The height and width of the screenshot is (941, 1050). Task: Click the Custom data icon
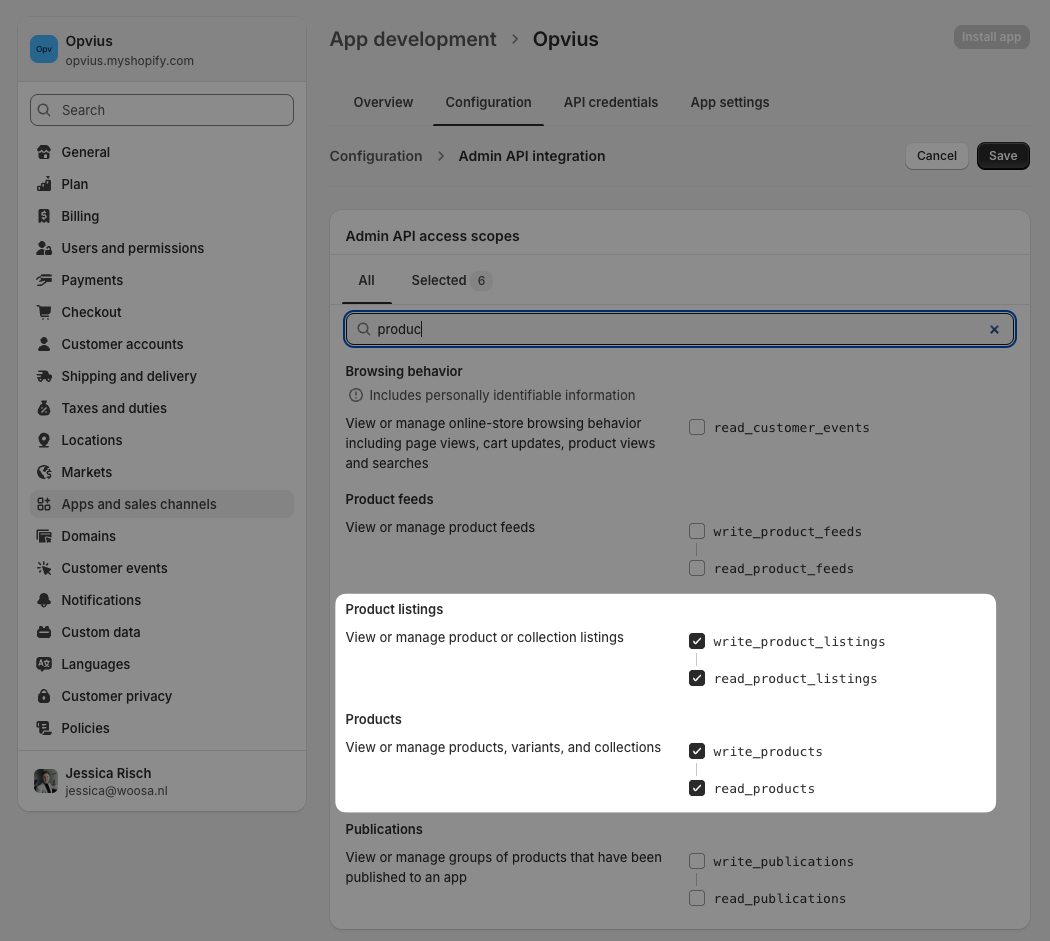click(44, 632)
